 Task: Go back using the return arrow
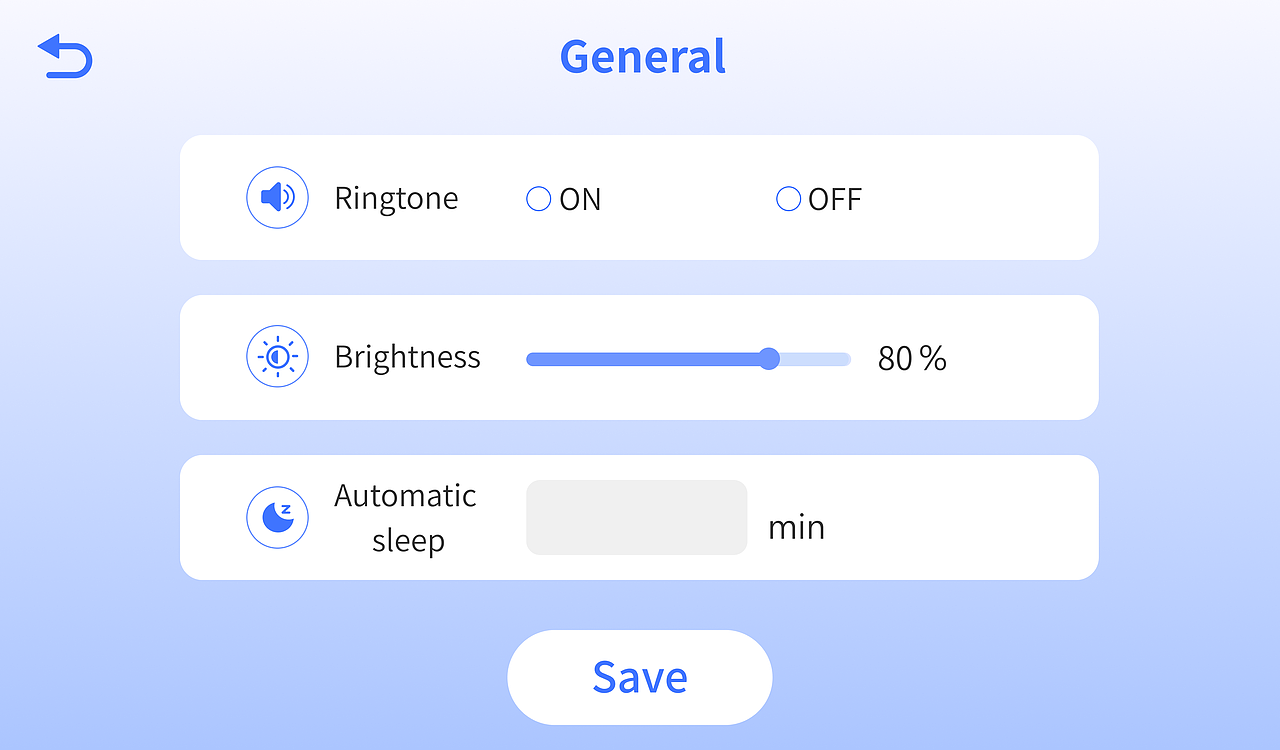pos(65,57)
